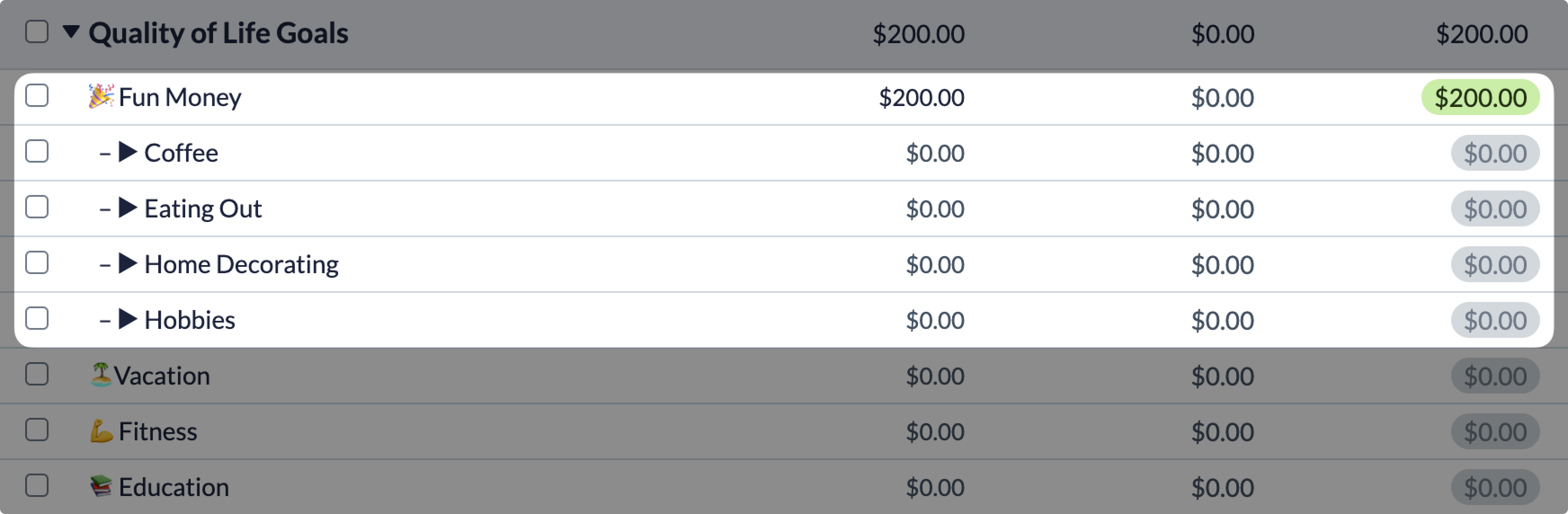The height and width of the screenshot is (514, 1568).
Task: Expand the Hobbies subcategory triangle
Action: coord(127,319)
